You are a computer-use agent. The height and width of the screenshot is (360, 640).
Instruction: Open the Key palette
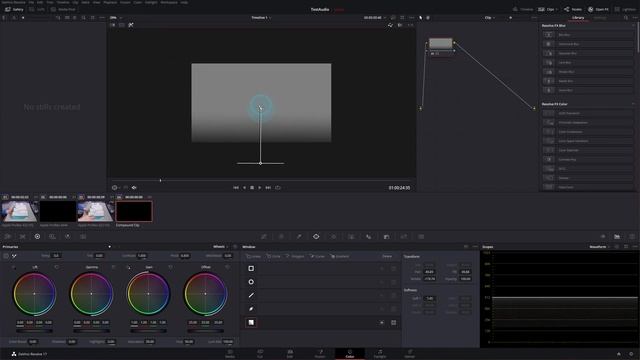(x=386, y=236)
